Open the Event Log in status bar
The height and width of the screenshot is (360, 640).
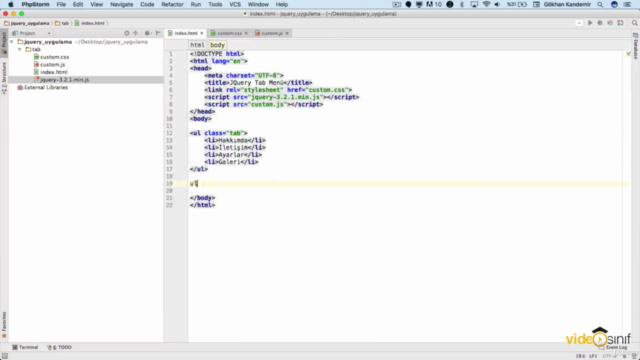(x=613, y=347)
